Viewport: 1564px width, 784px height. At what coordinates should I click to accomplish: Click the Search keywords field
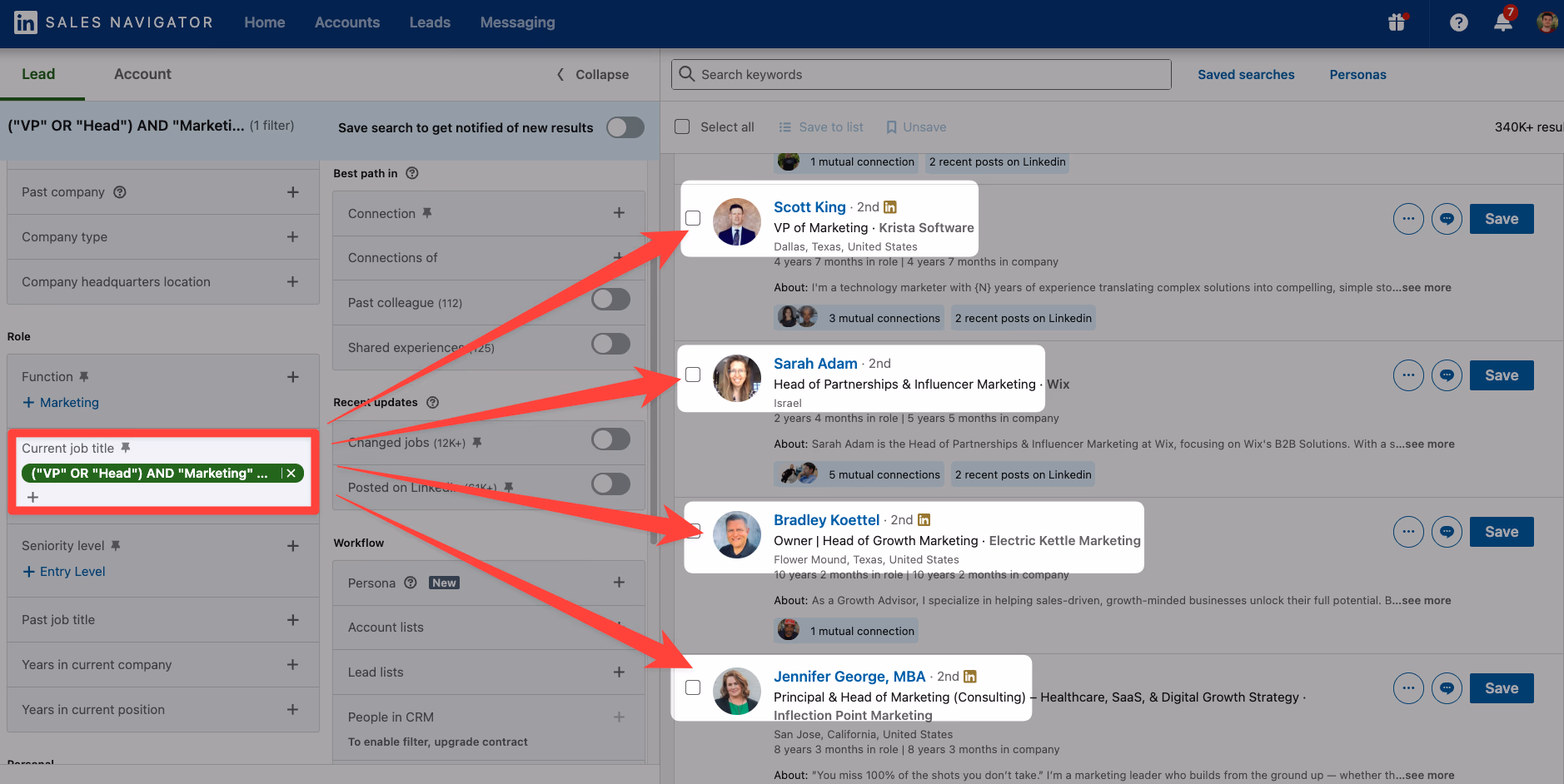click(921, 74)
